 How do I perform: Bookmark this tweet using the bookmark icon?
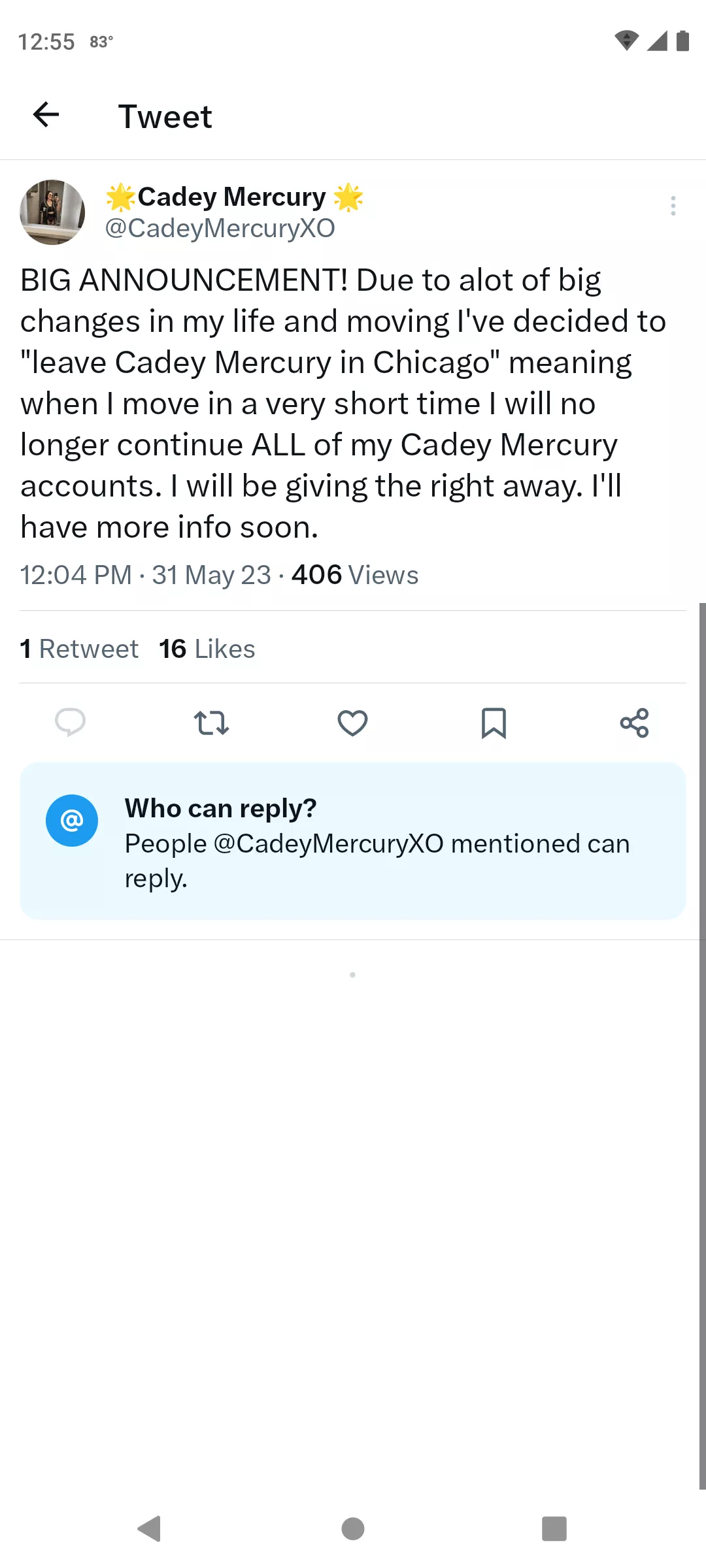tap(494, 723)
